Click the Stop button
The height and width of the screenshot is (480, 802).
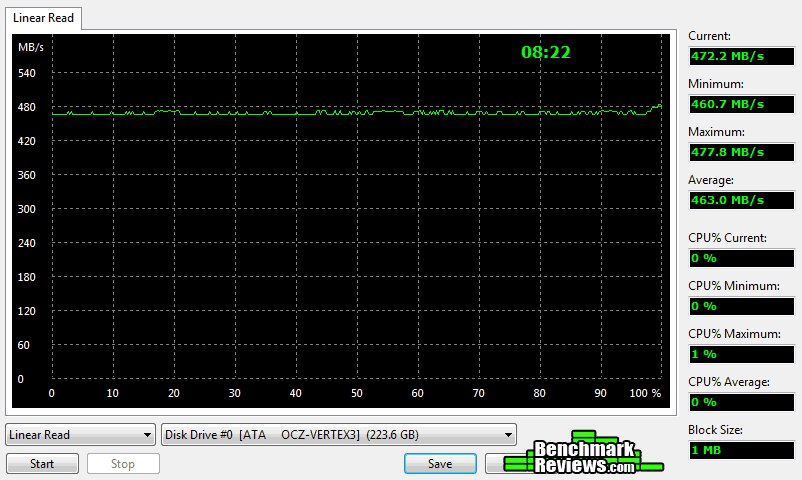123,464
